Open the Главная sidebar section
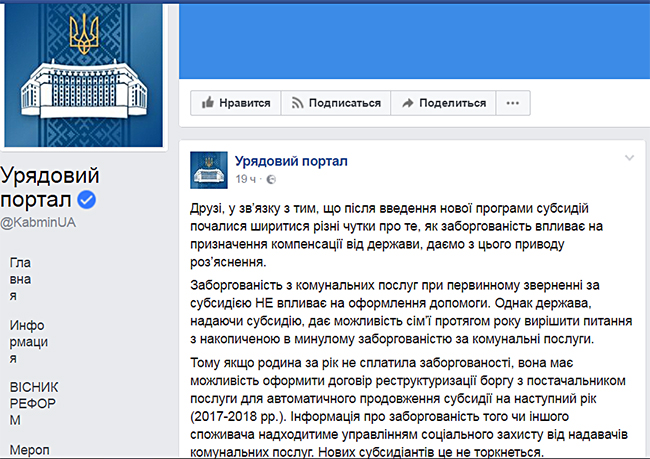650x459 pixels. (x=20, y=283)
